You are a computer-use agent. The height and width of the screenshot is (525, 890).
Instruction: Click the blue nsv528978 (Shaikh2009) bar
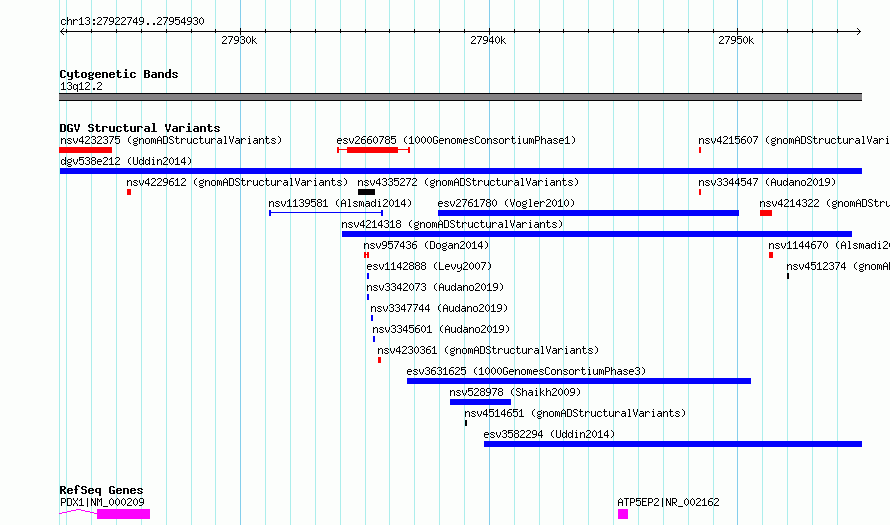point(480,402)
